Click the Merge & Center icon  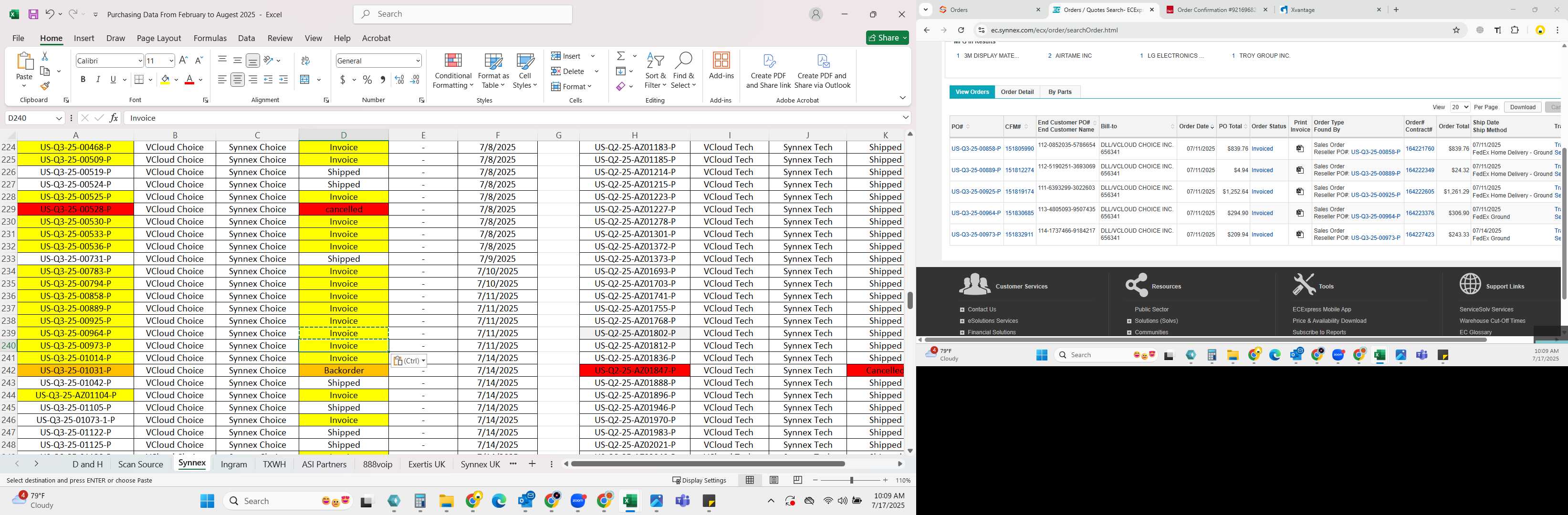[x=305, y=80]
